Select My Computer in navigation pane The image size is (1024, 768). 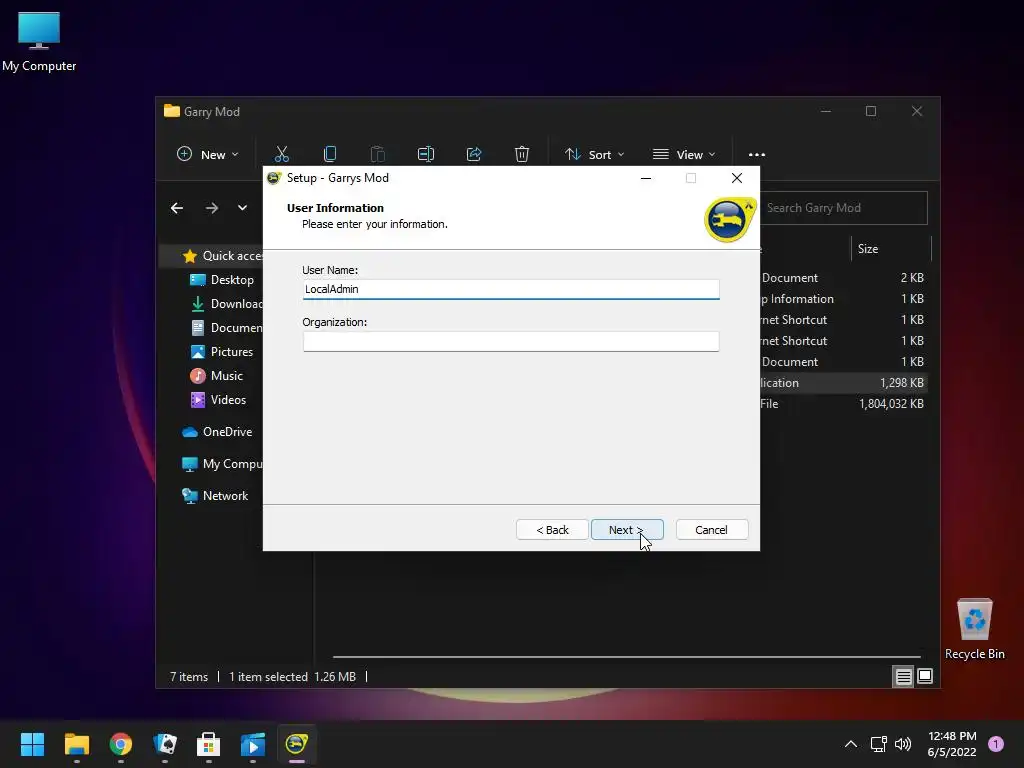point(222,464)
